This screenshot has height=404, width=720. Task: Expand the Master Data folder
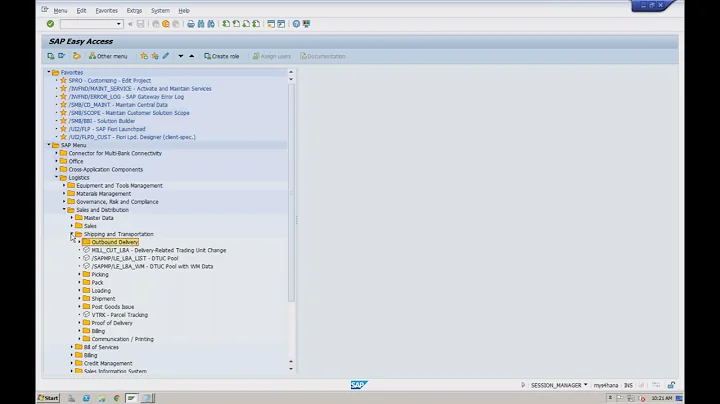click(72, 218)
